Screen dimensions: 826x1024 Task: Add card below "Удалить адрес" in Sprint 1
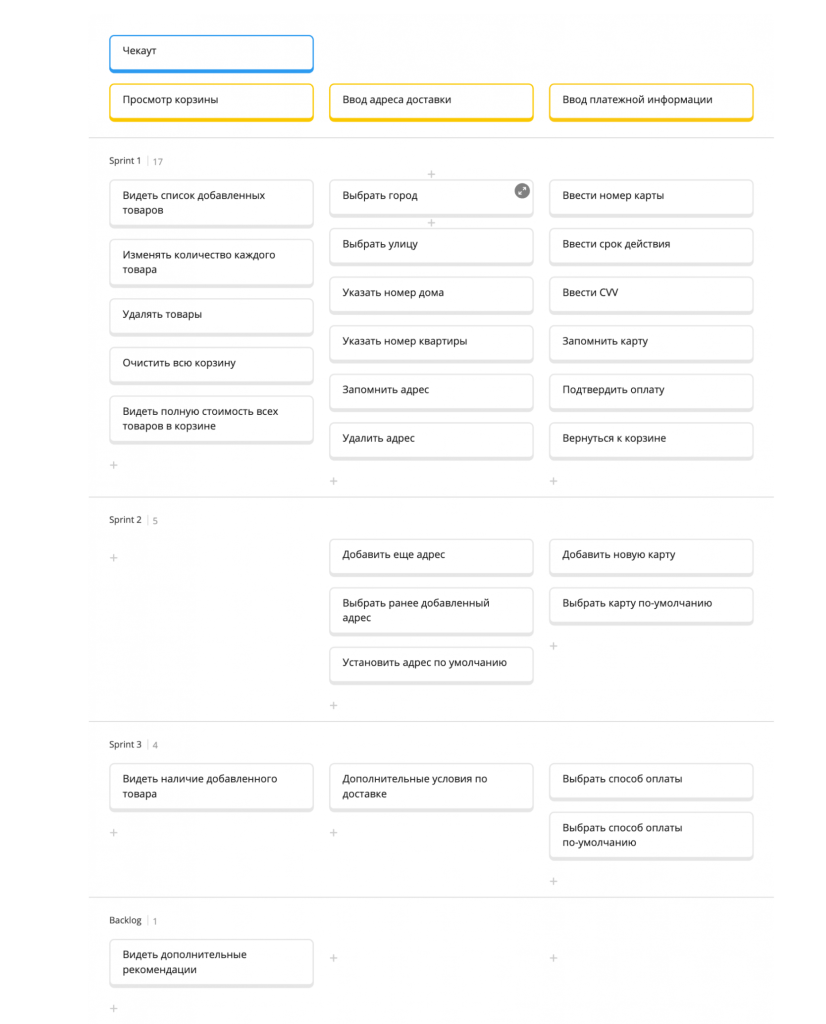[334, 481]
